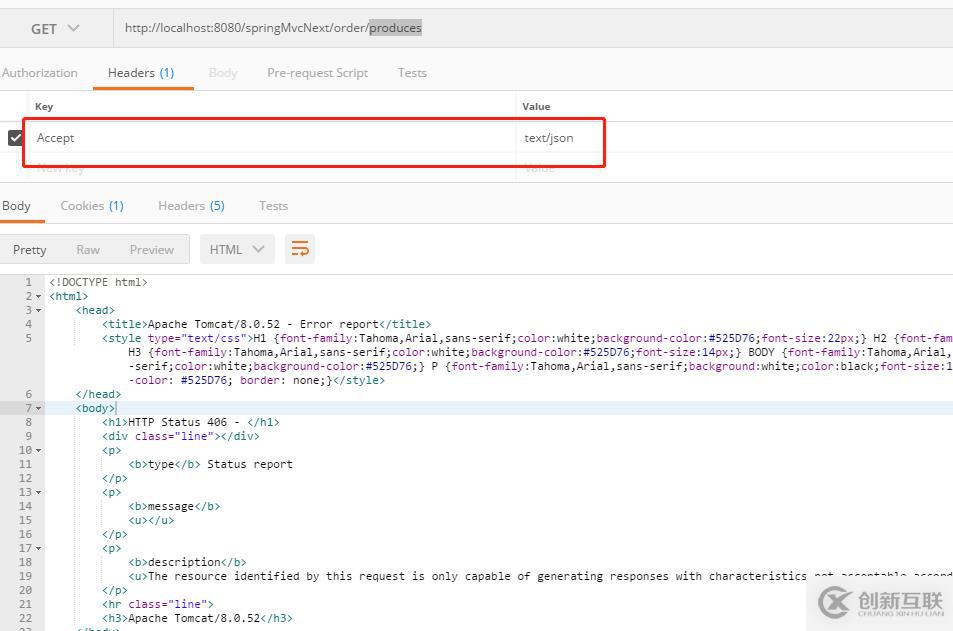
Task: Open the request Body tab
Action: tap(222, 73)
